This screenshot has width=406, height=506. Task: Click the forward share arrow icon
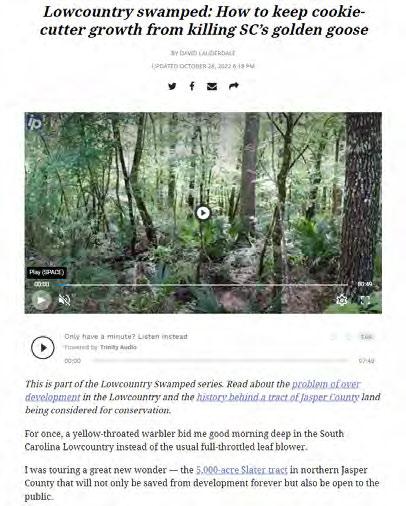pyautogui.click(x=234, y=86)
